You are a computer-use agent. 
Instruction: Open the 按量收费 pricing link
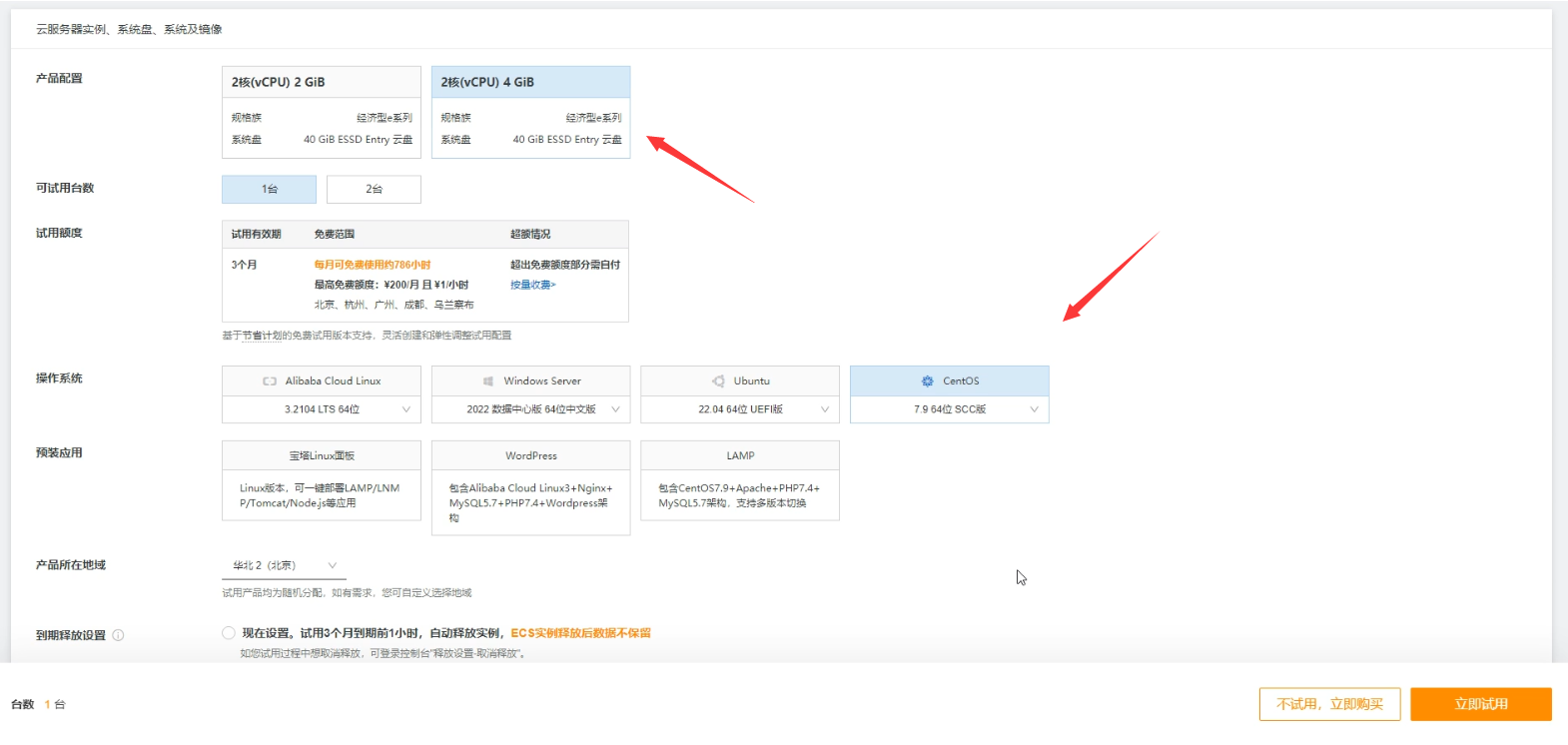(532, 285)
